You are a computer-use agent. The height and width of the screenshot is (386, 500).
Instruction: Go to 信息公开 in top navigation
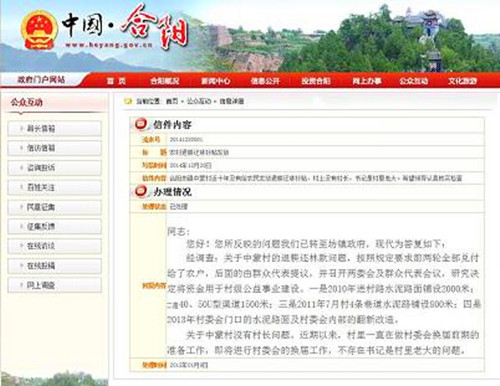pos(265,81)
